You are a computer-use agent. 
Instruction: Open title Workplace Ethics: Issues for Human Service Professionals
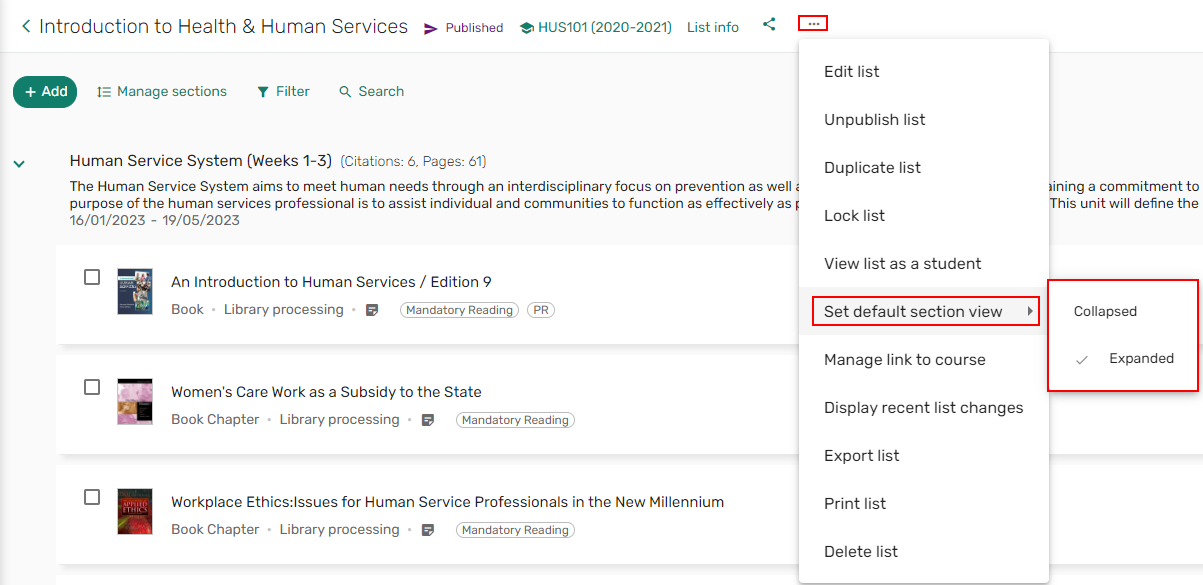[447, 502]
